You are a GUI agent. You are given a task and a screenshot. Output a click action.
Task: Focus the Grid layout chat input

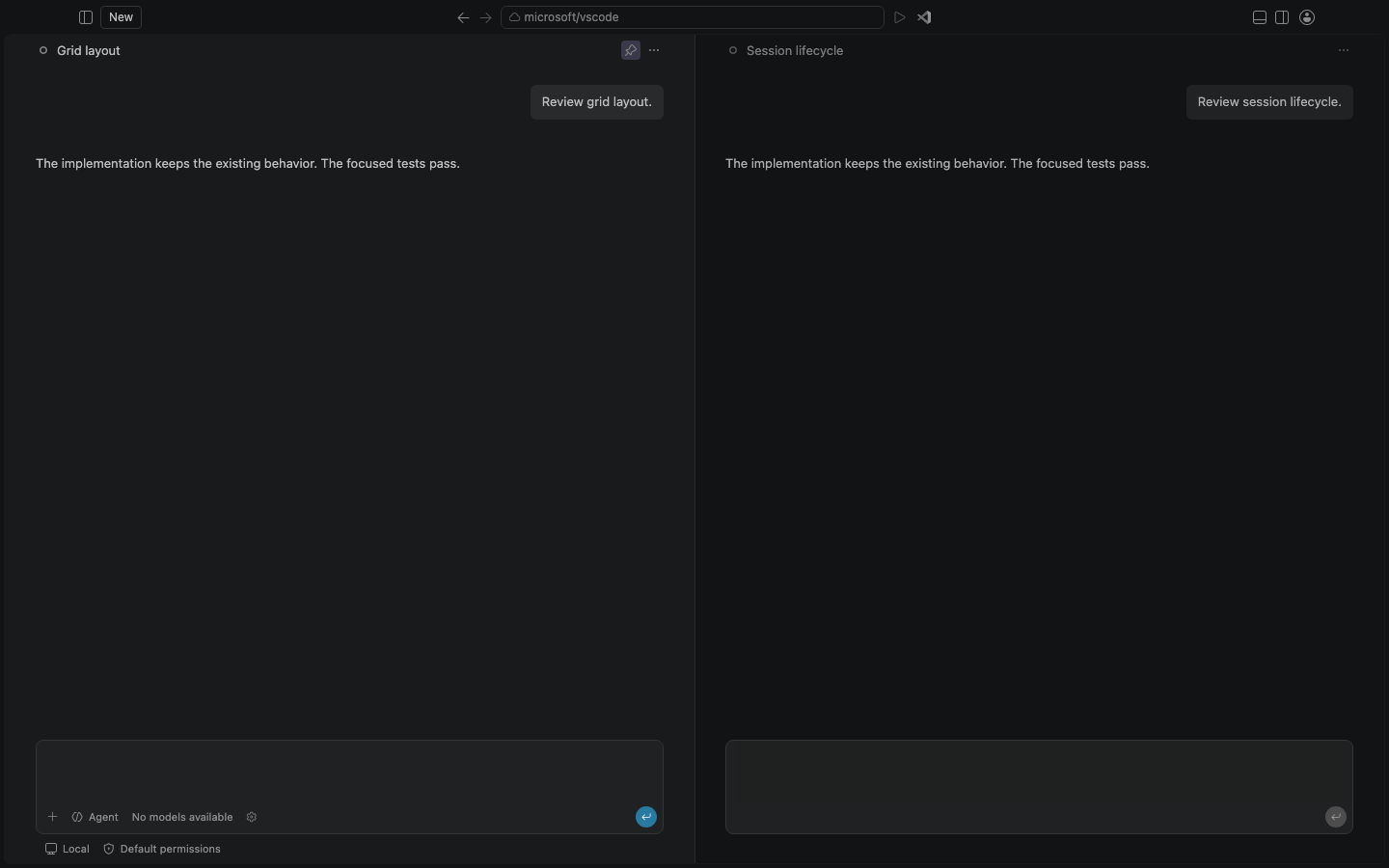(x=349, y=772)
